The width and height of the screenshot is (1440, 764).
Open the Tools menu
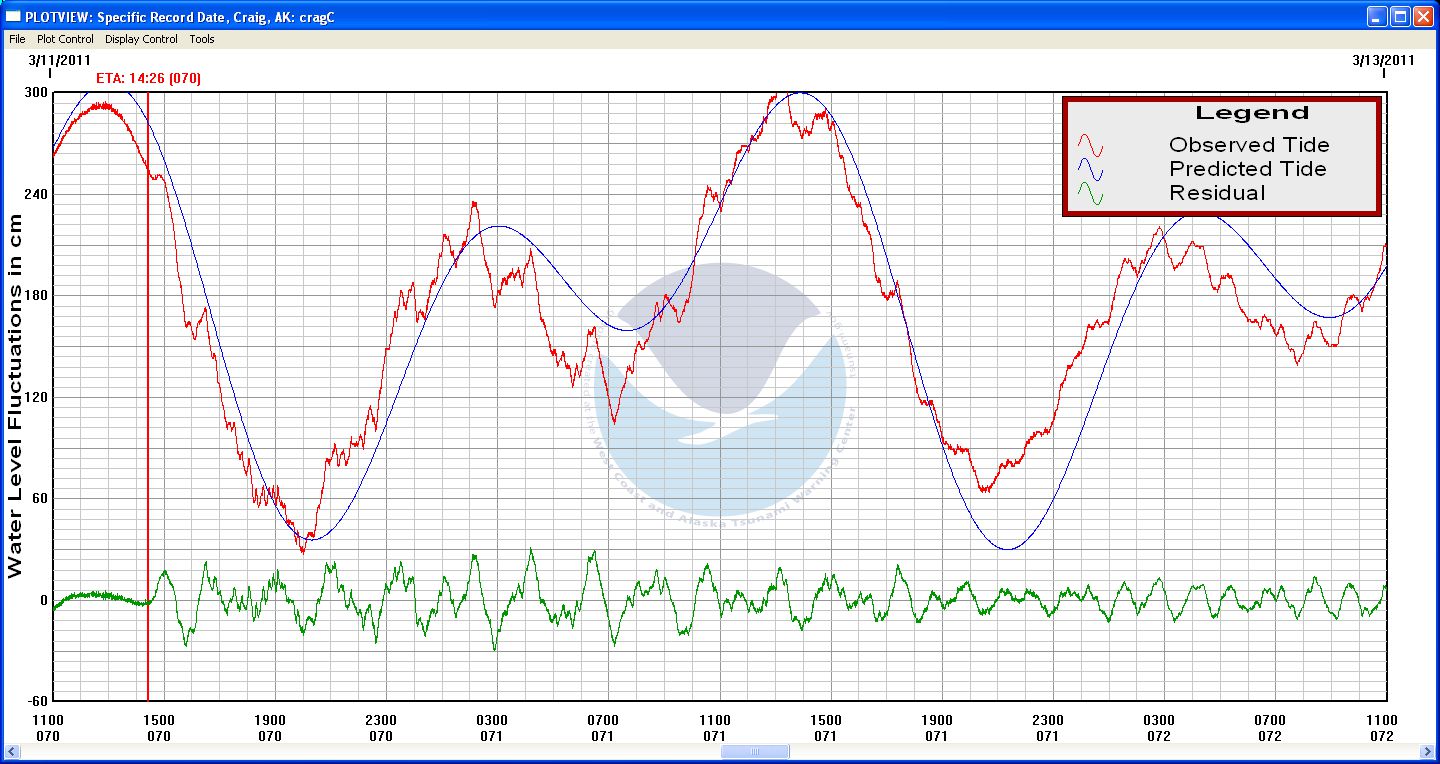[202, 39]
